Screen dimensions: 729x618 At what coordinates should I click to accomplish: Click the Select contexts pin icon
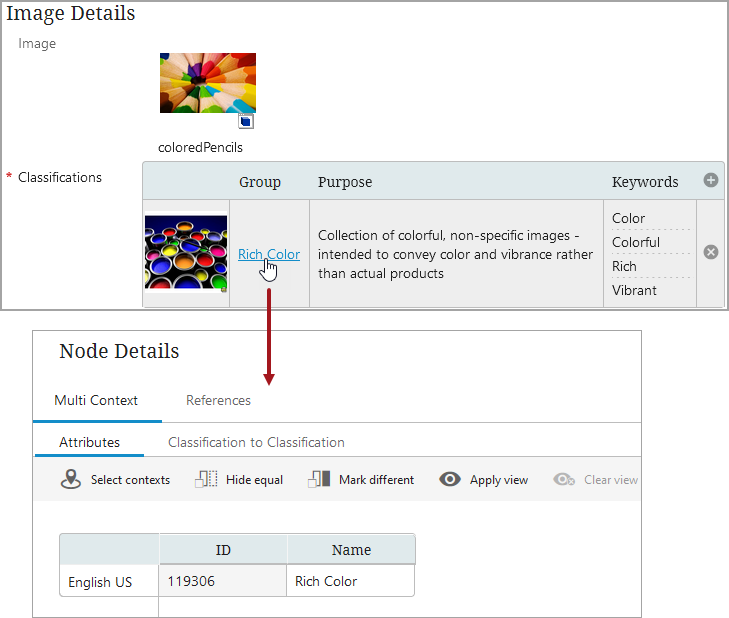tap(70, 479)
